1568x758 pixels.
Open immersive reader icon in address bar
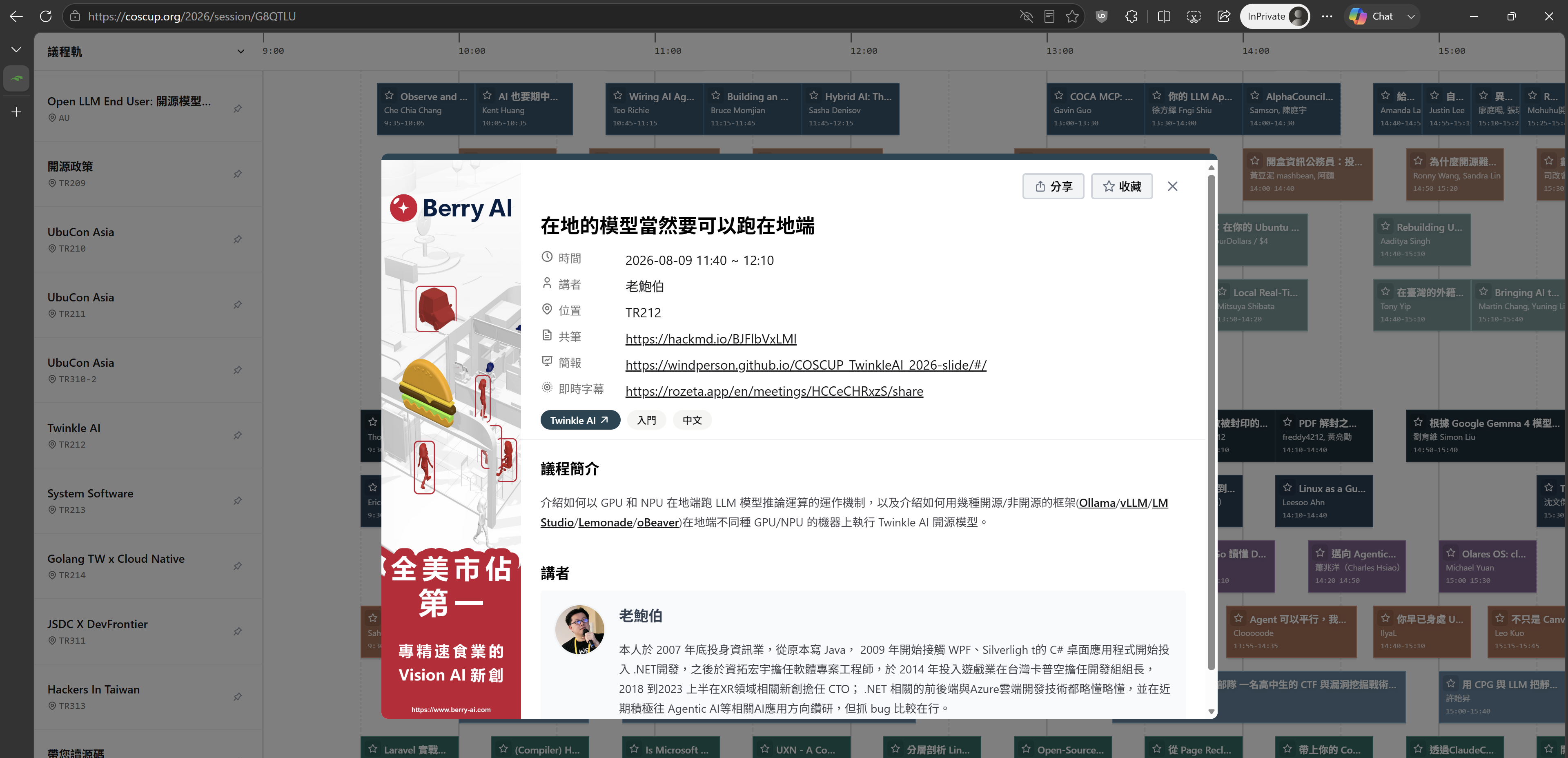point(1049,16)
